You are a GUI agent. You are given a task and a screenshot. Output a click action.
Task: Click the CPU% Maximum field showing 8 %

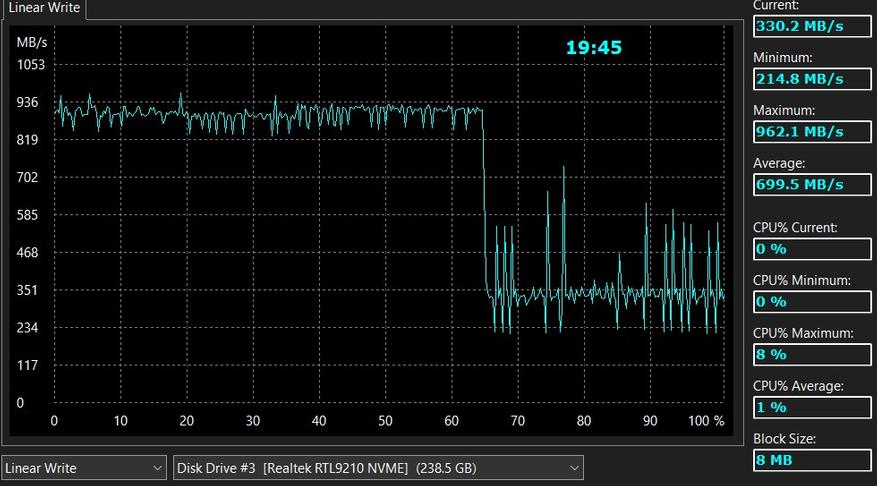(812, 355)
